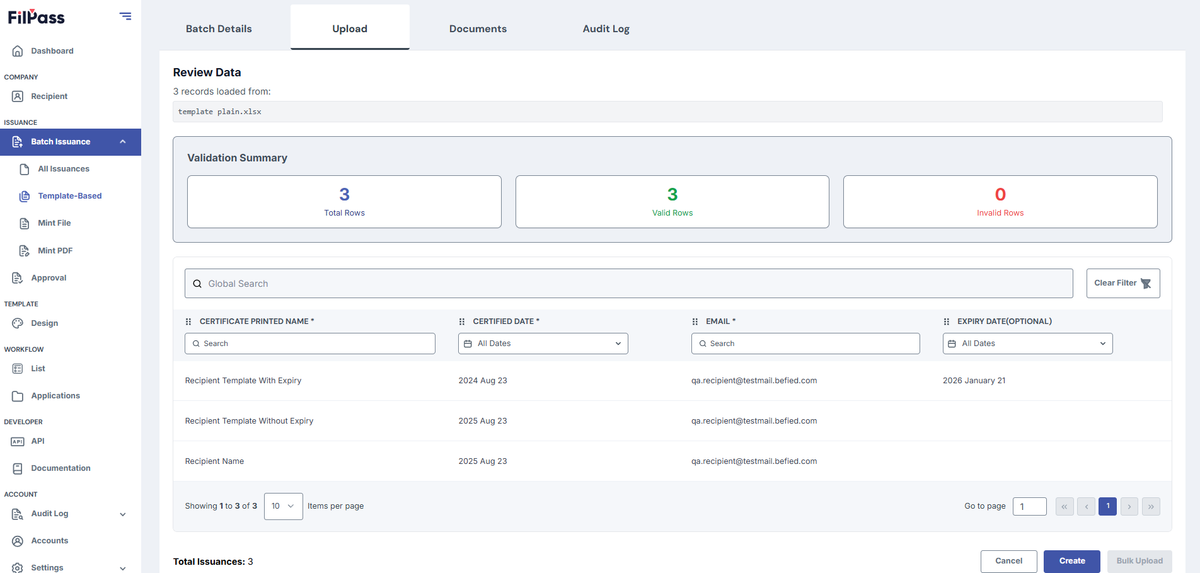
Task: Click the drag handle of Certified Date column
Action: click(462, 321)
